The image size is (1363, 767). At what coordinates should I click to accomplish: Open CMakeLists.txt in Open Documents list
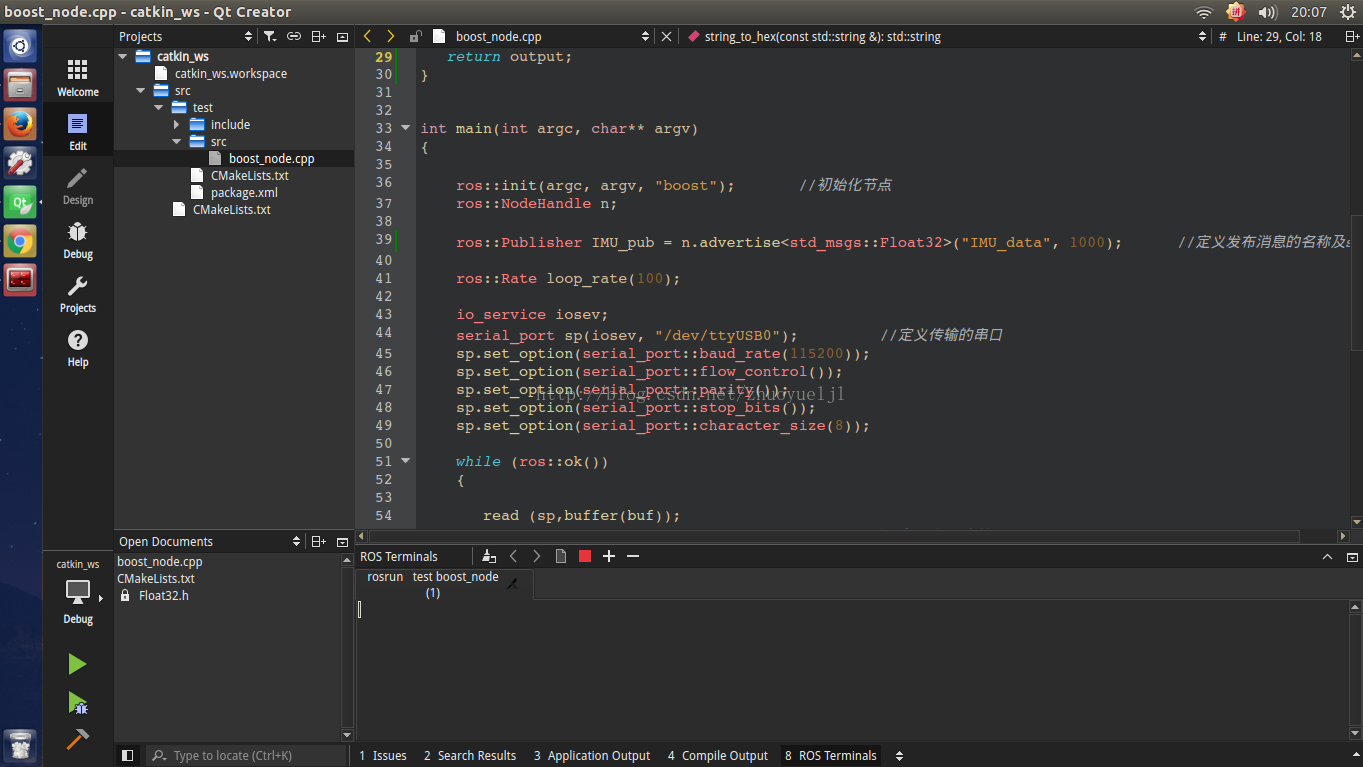(156, 578)
